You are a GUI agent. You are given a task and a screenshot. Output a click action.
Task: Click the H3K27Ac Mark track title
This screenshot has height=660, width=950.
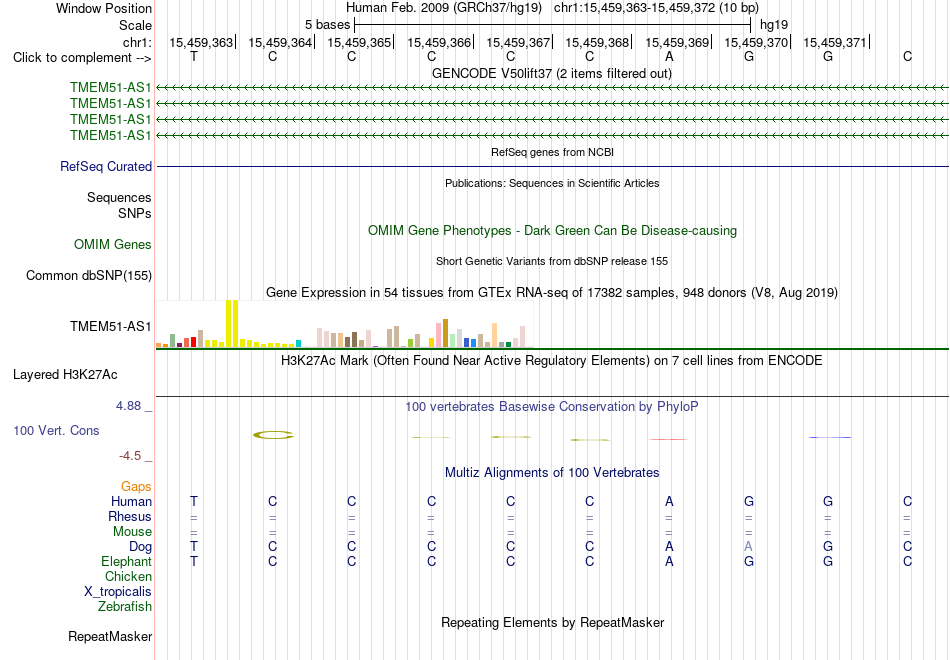pyautogui.click(x=552, y=361)
